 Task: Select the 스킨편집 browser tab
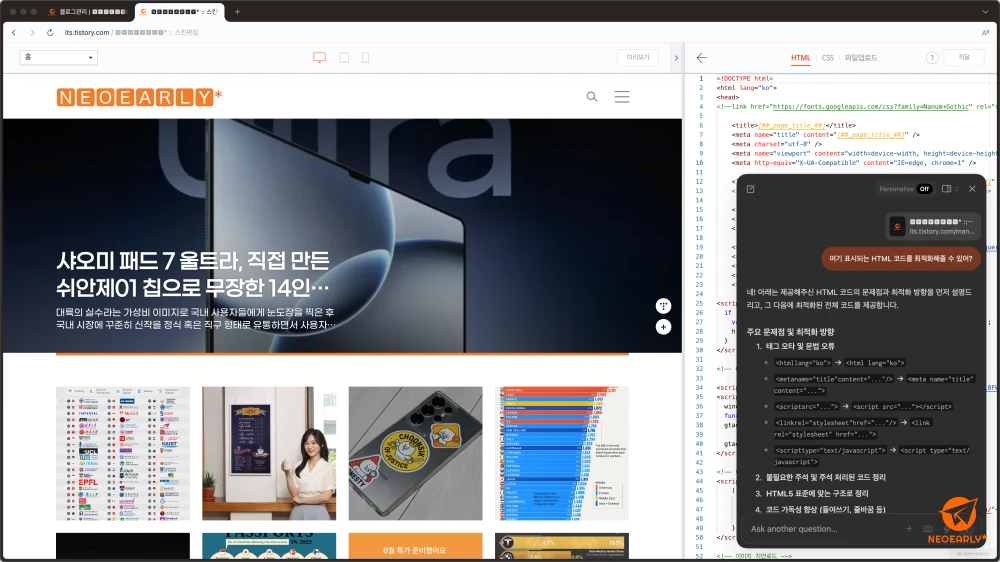tap(180, 11)
